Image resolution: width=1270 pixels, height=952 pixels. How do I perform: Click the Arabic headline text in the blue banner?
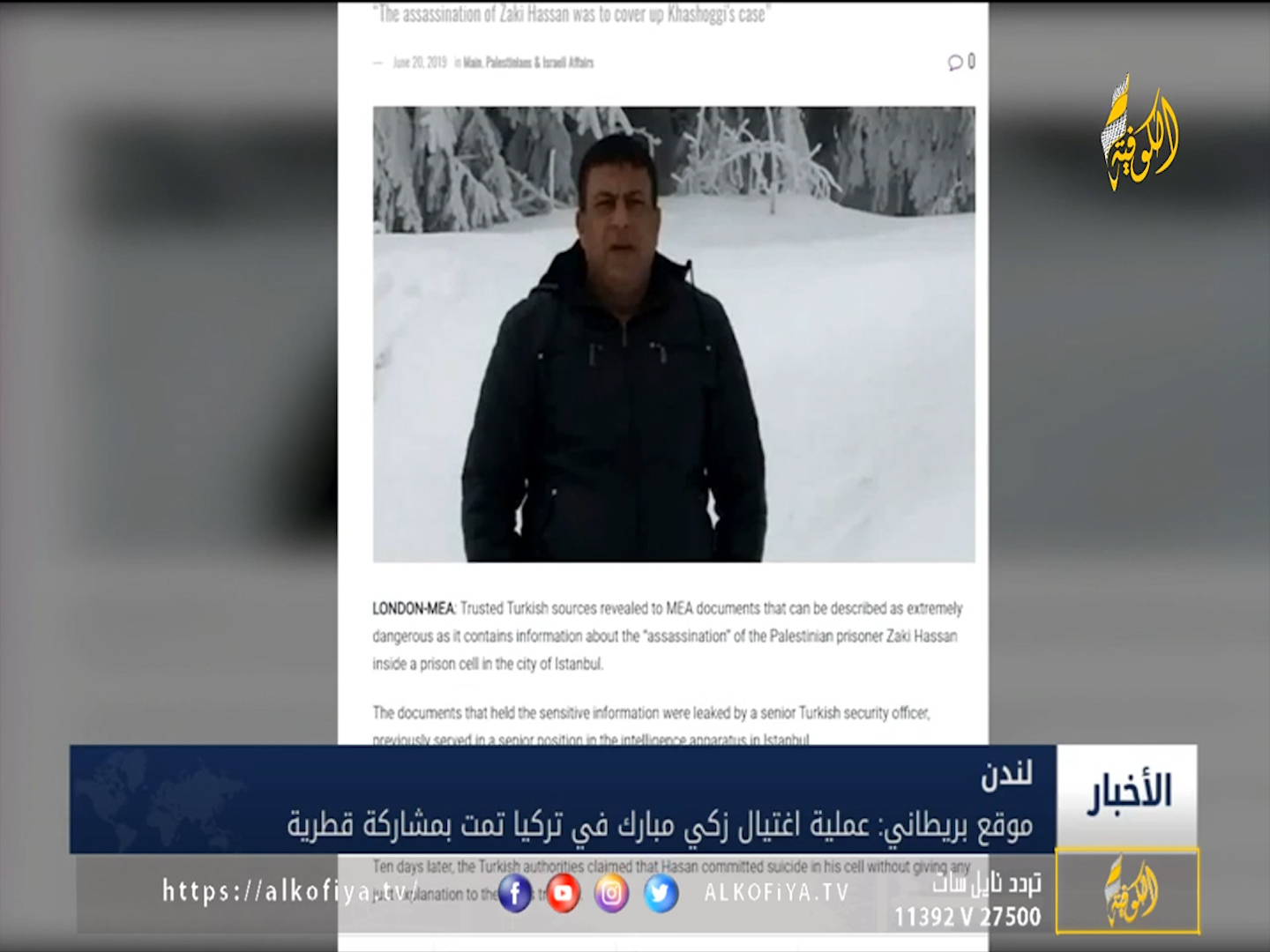[x=660, y=826]
